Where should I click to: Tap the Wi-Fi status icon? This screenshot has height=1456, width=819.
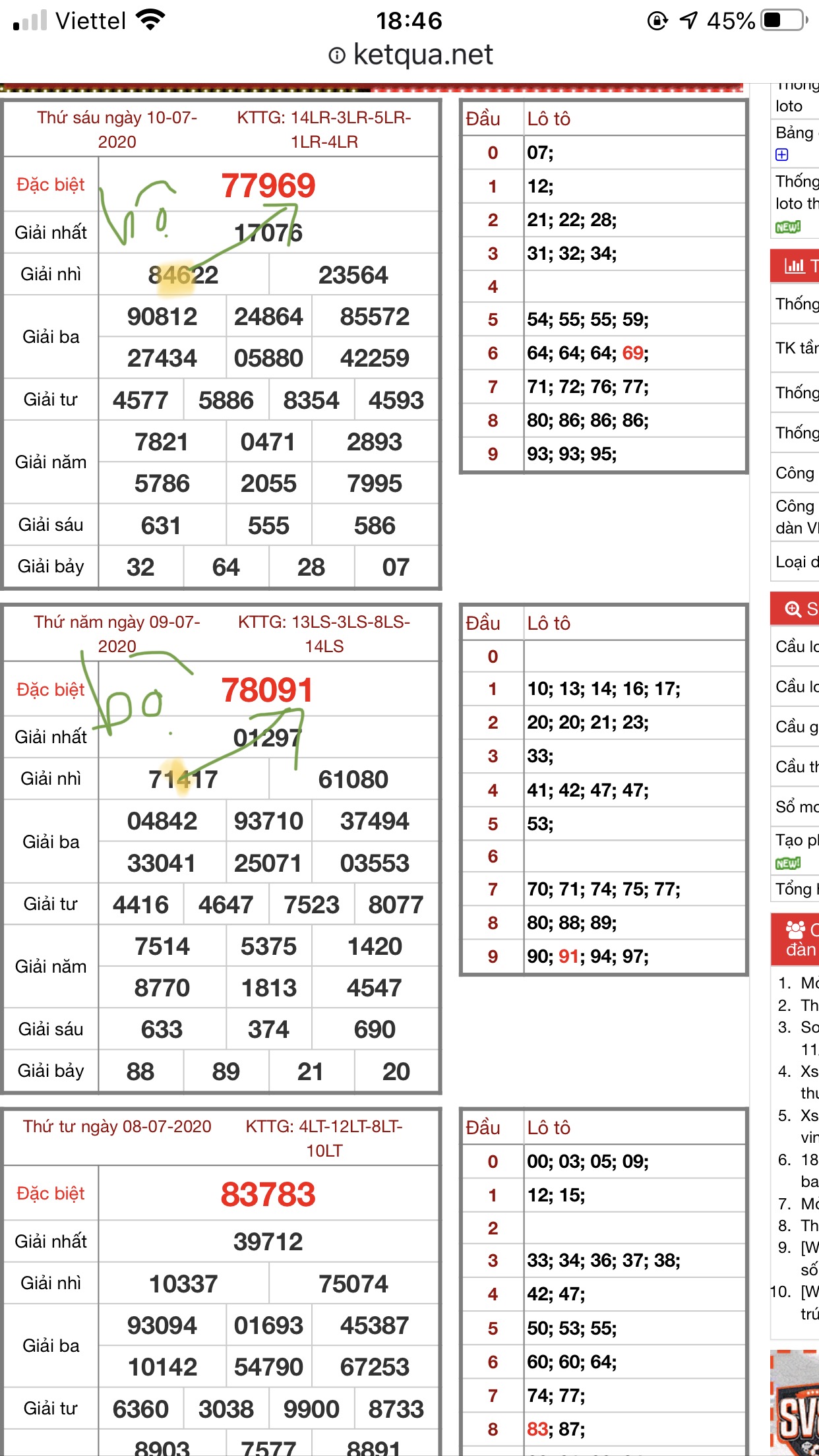click(x=150, y=20)
